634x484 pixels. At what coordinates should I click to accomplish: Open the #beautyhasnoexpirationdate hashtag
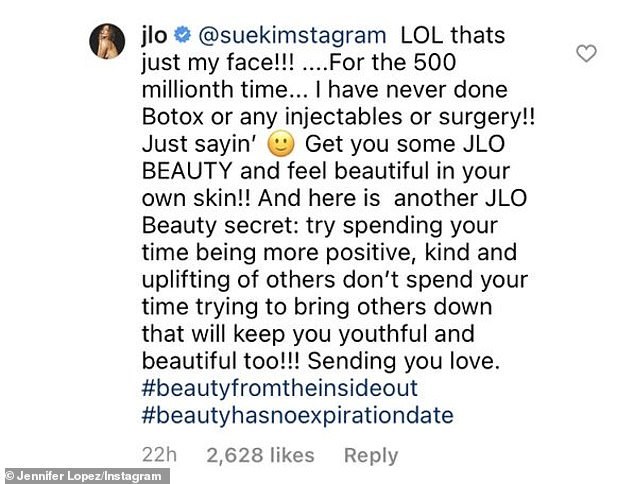[x=298, y=415]
